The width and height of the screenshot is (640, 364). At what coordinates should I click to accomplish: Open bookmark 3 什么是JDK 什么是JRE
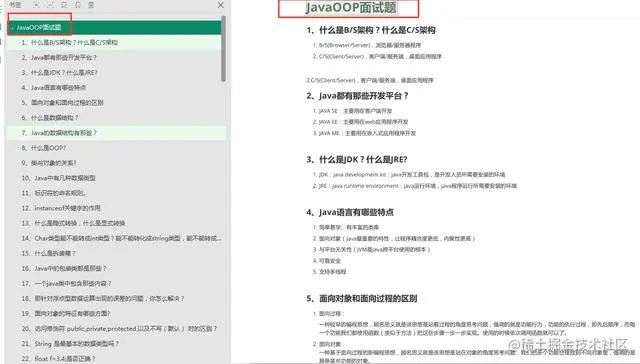click(x=60, y=73)
